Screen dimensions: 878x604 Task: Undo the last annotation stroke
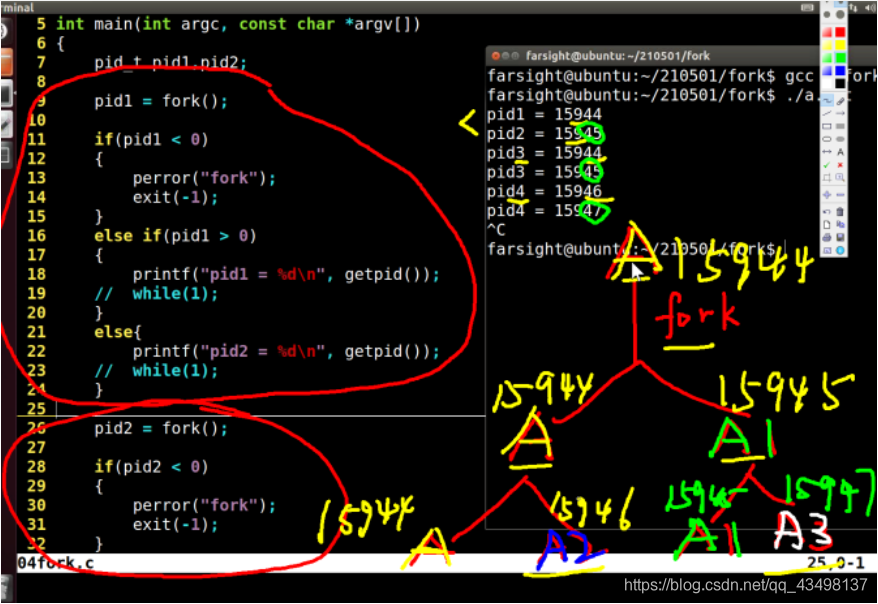pyautogui.click(x=827, y=212)
